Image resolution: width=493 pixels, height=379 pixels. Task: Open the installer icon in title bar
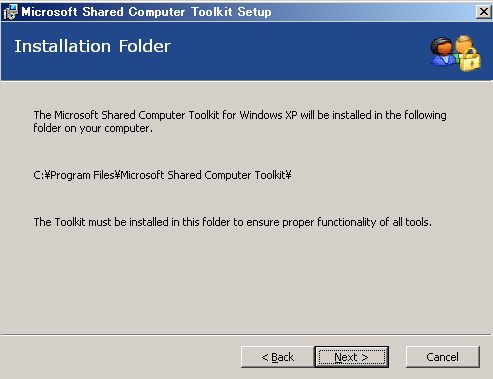[10, 12]
